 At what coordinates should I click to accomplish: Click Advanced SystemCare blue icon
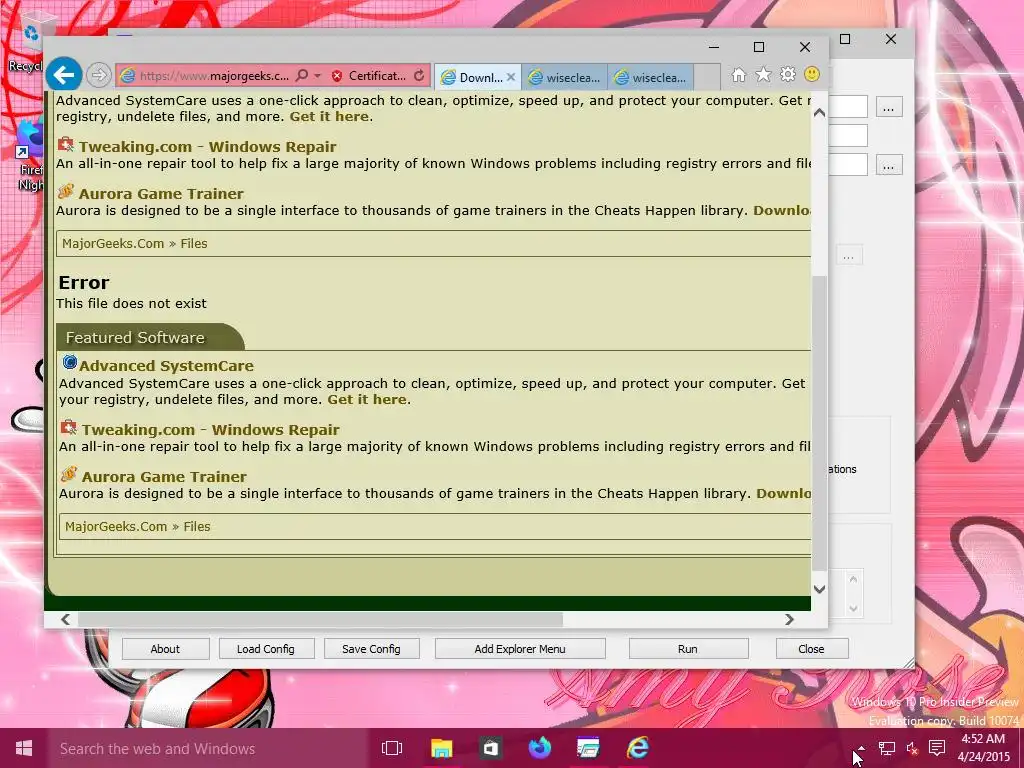tap(69, 362)
